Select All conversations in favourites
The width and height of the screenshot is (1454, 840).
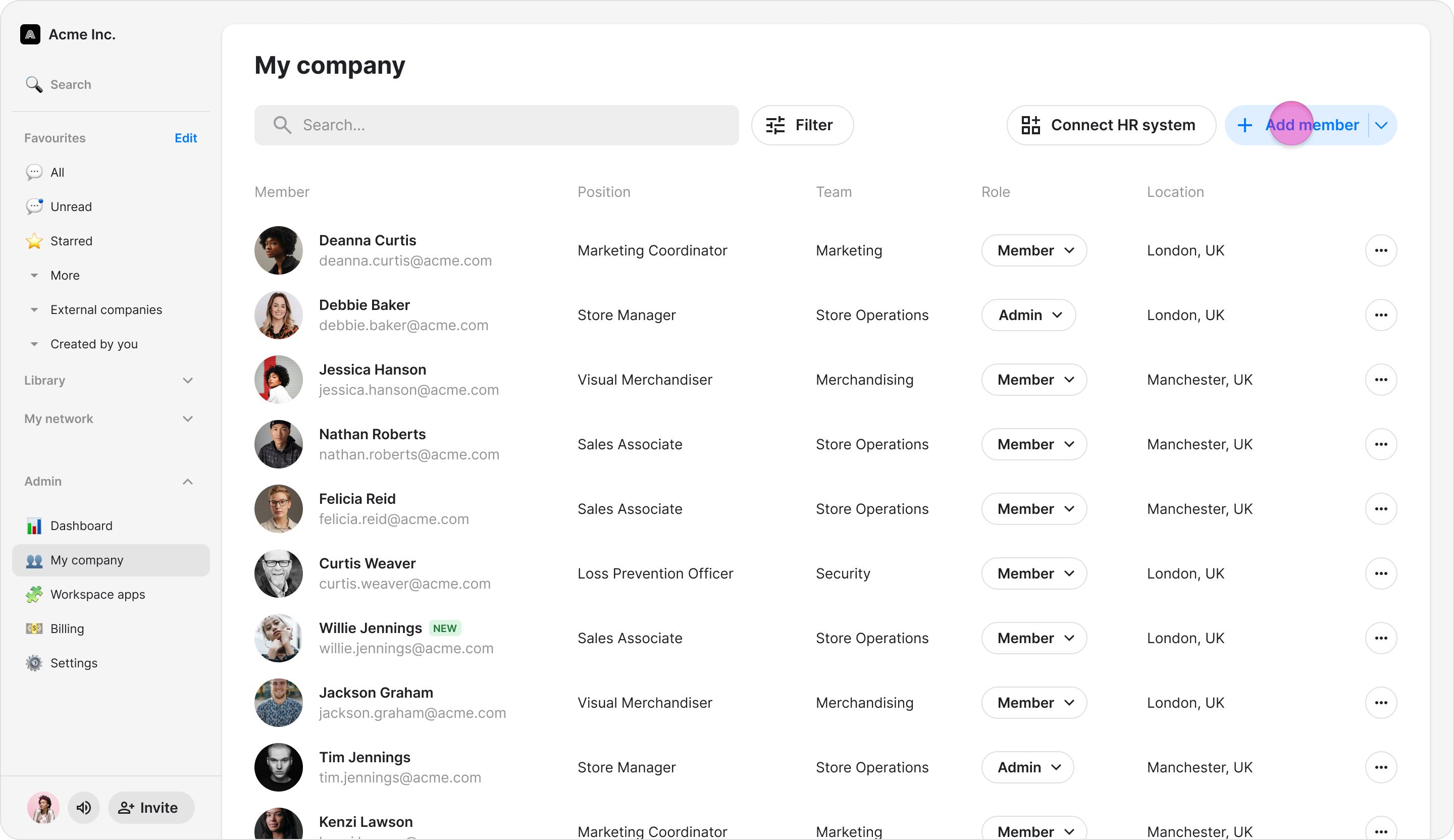click(57, 172)
